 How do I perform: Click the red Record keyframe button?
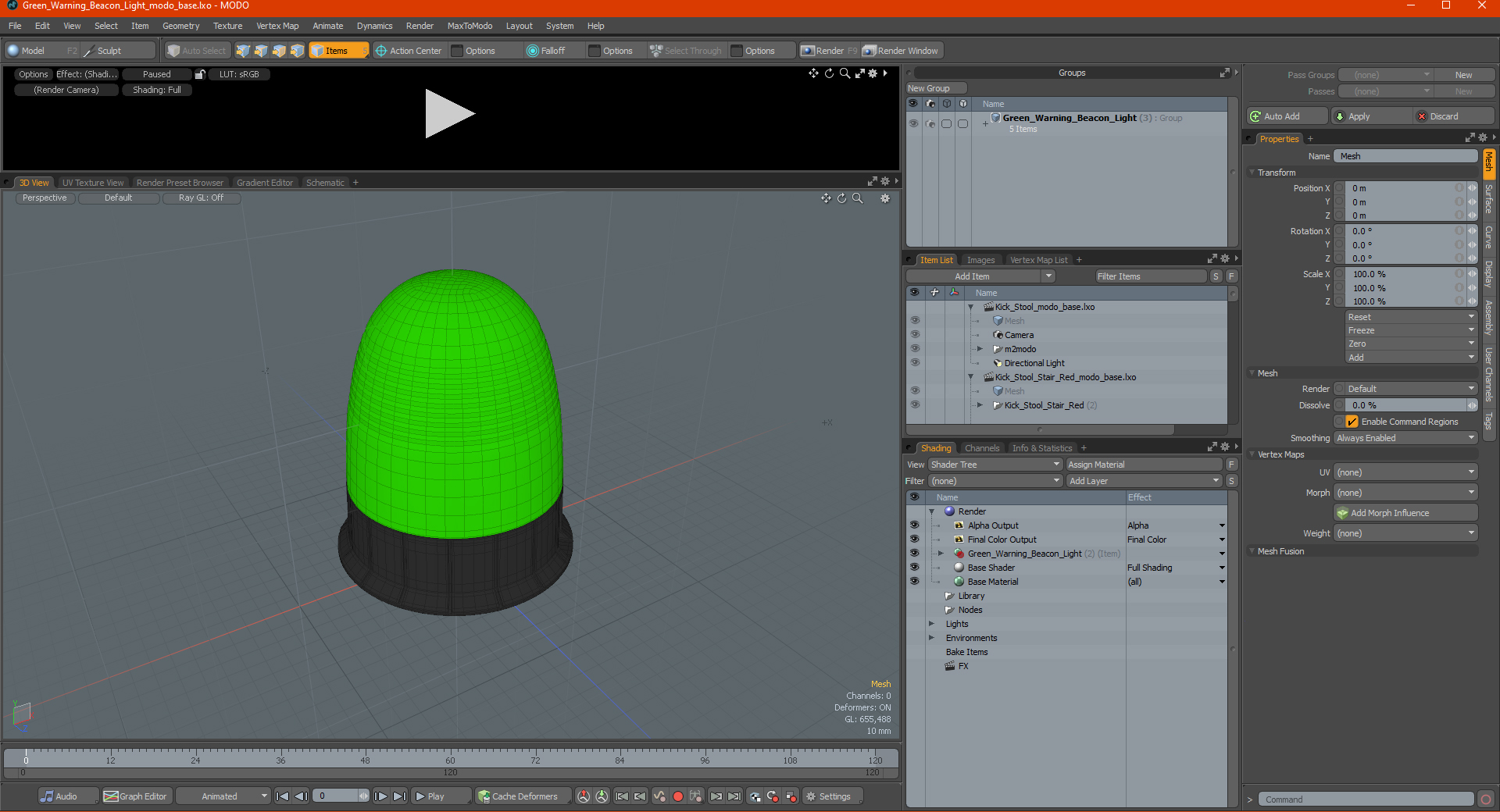coord(678,796)
